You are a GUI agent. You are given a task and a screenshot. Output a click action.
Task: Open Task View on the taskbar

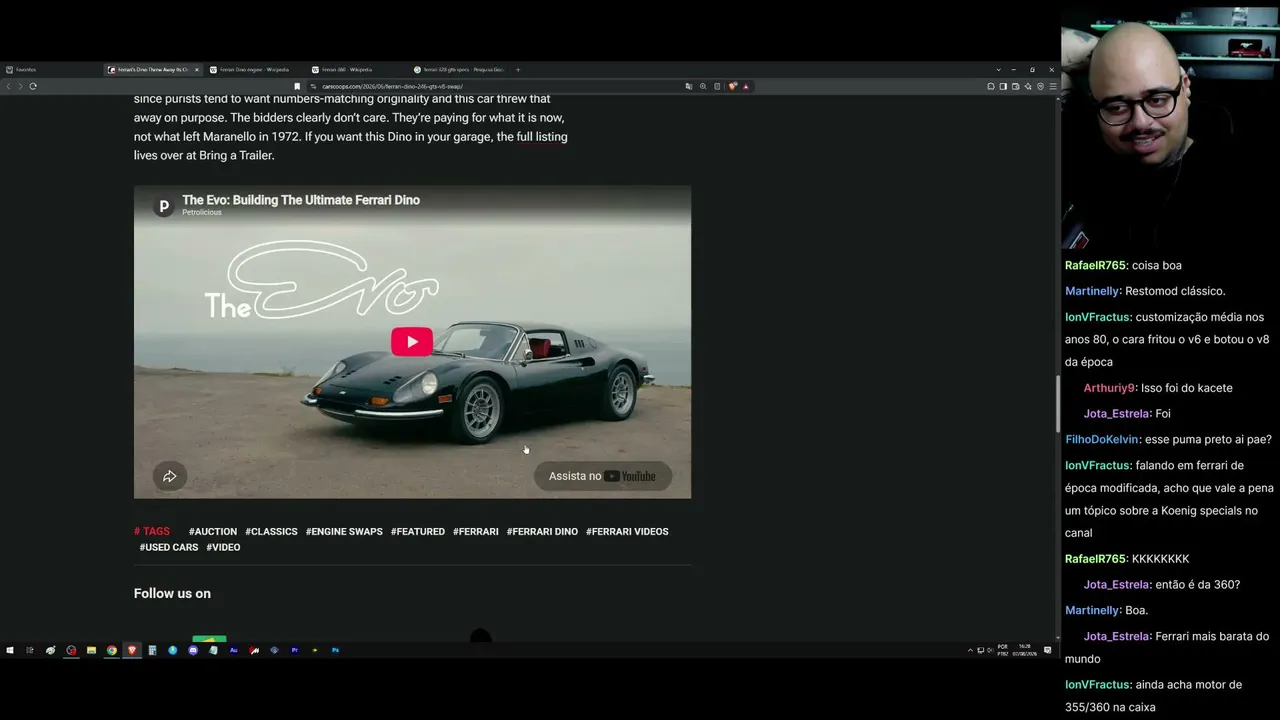30,650
